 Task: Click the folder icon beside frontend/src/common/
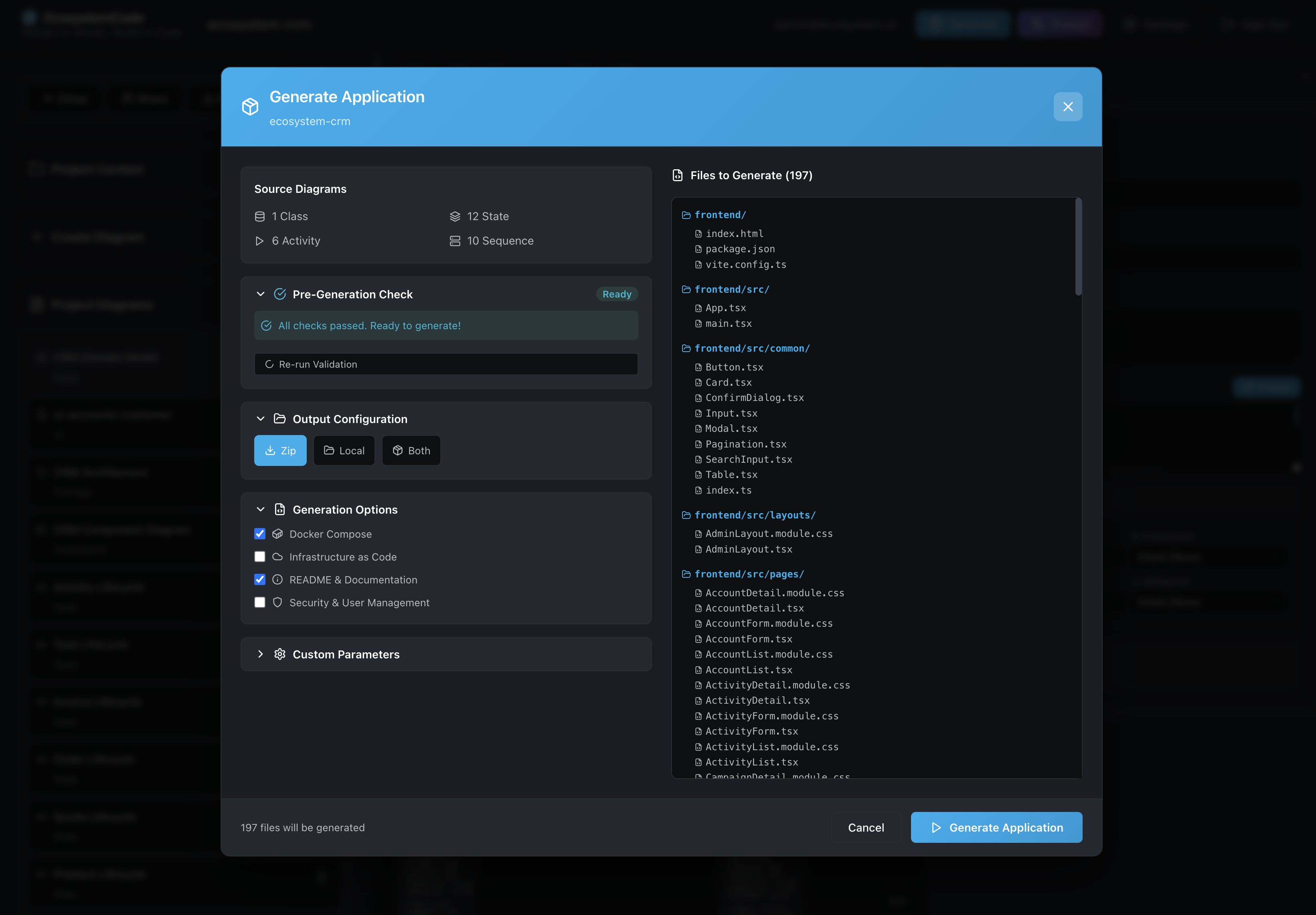[686, 348]
